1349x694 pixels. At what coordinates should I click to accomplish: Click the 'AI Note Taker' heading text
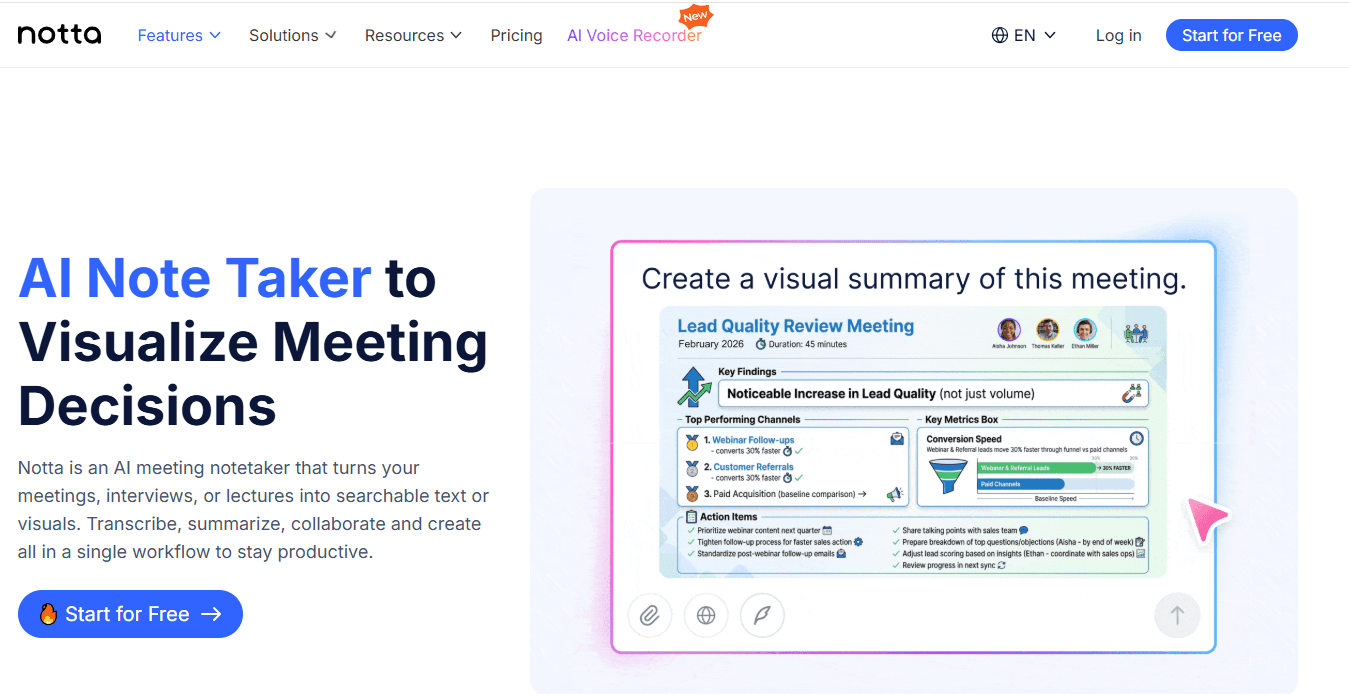(195, 278)
